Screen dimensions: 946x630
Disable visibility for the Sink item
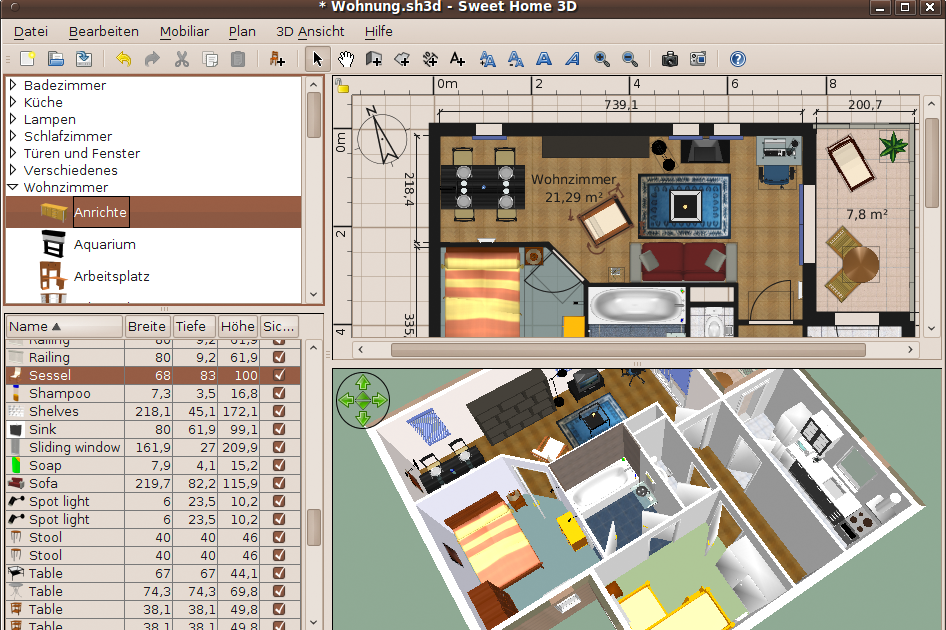coord(279,429)
